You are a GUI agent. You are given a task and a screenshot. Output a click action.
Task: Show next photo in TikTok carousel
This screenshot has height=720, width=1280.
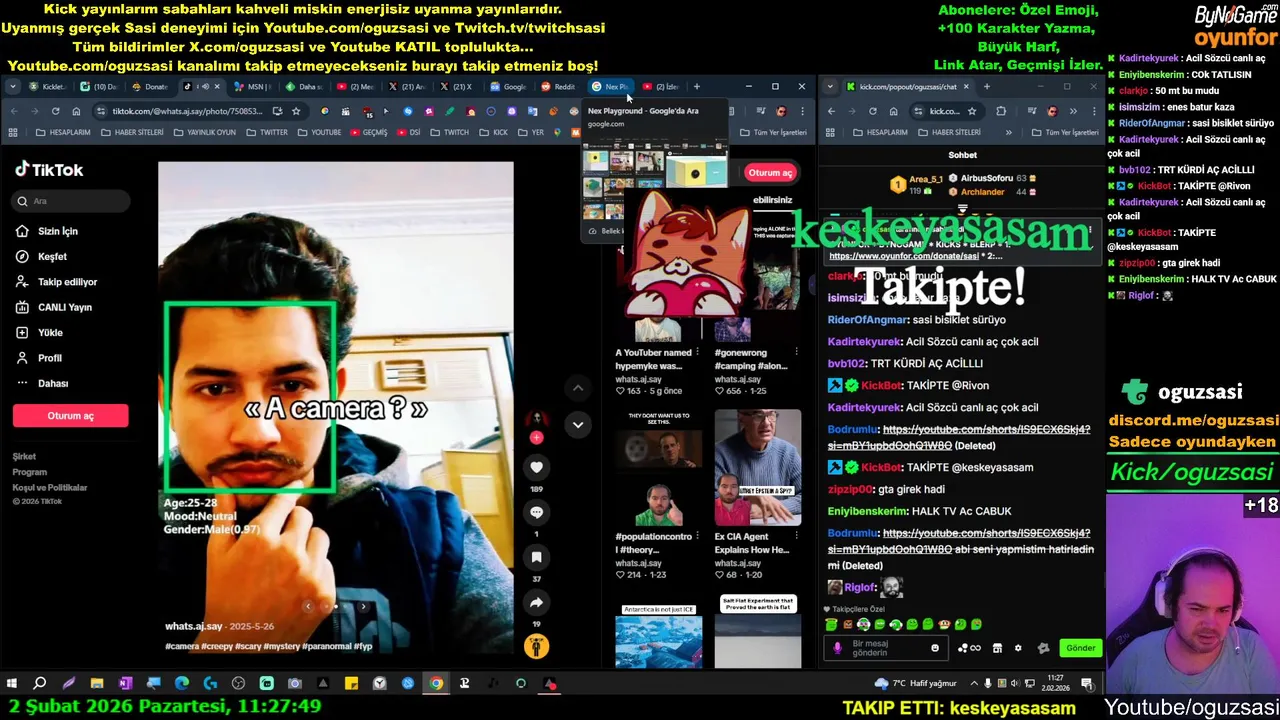coord(363,606)
